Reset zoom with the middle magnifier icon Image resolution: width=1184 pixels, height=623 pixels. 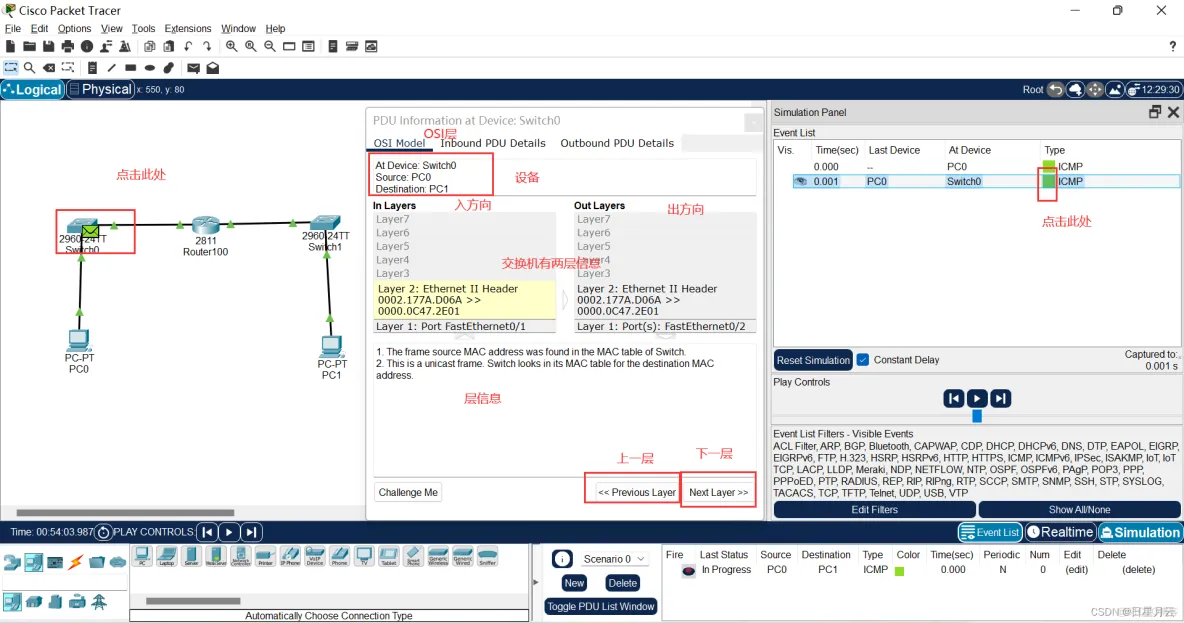[x=251, y=47]
